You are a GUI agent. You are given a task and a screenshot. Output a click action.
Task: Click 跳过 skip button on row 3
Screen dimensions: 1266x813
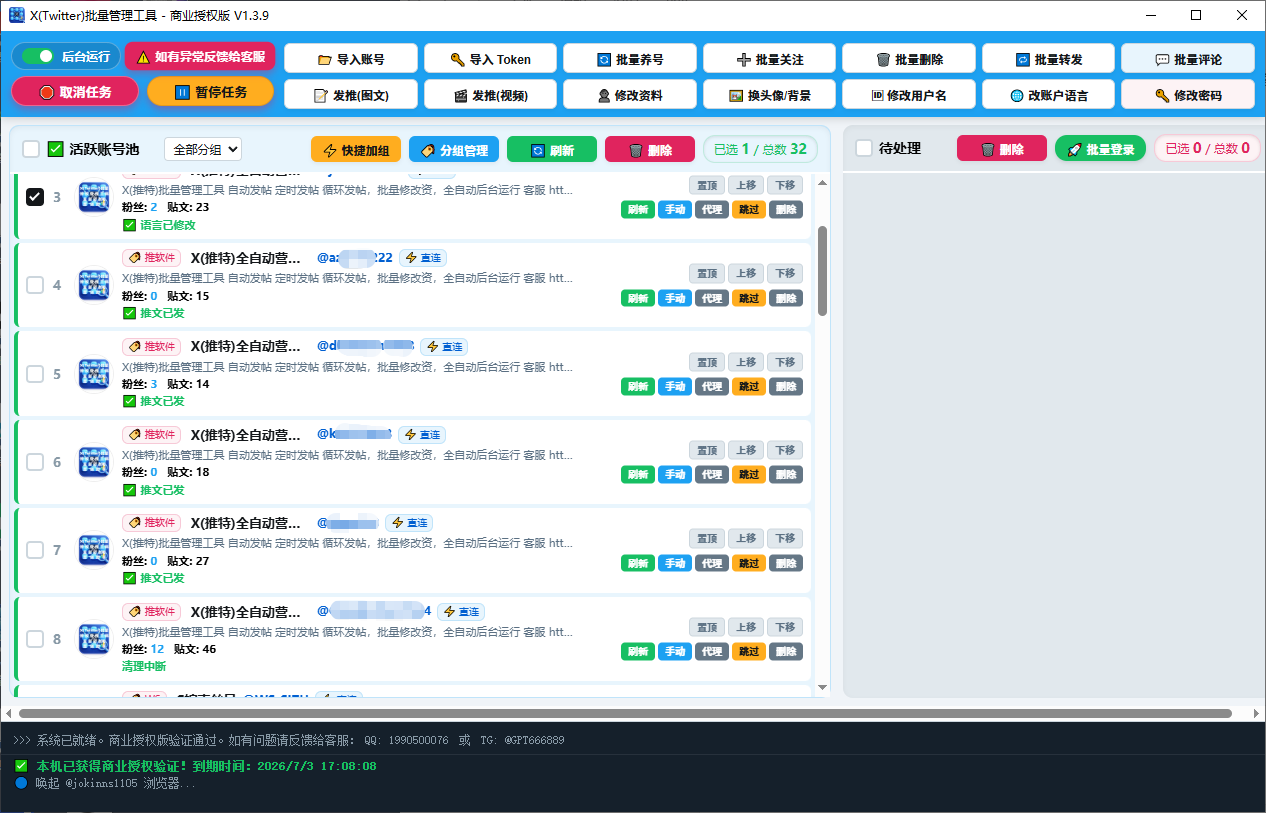748,210
